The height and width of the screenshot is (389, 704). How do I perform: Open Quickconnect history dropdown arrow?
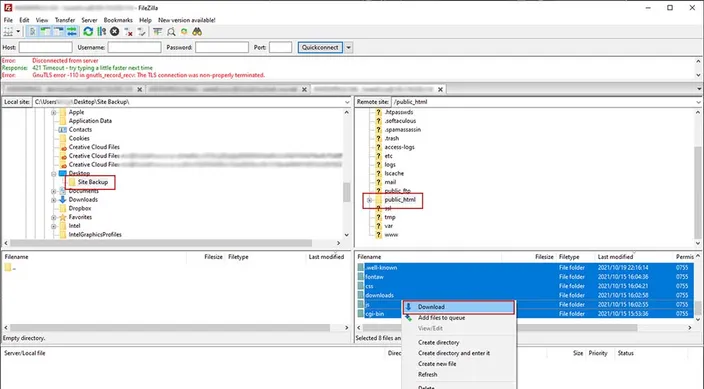tap(348, 48)
